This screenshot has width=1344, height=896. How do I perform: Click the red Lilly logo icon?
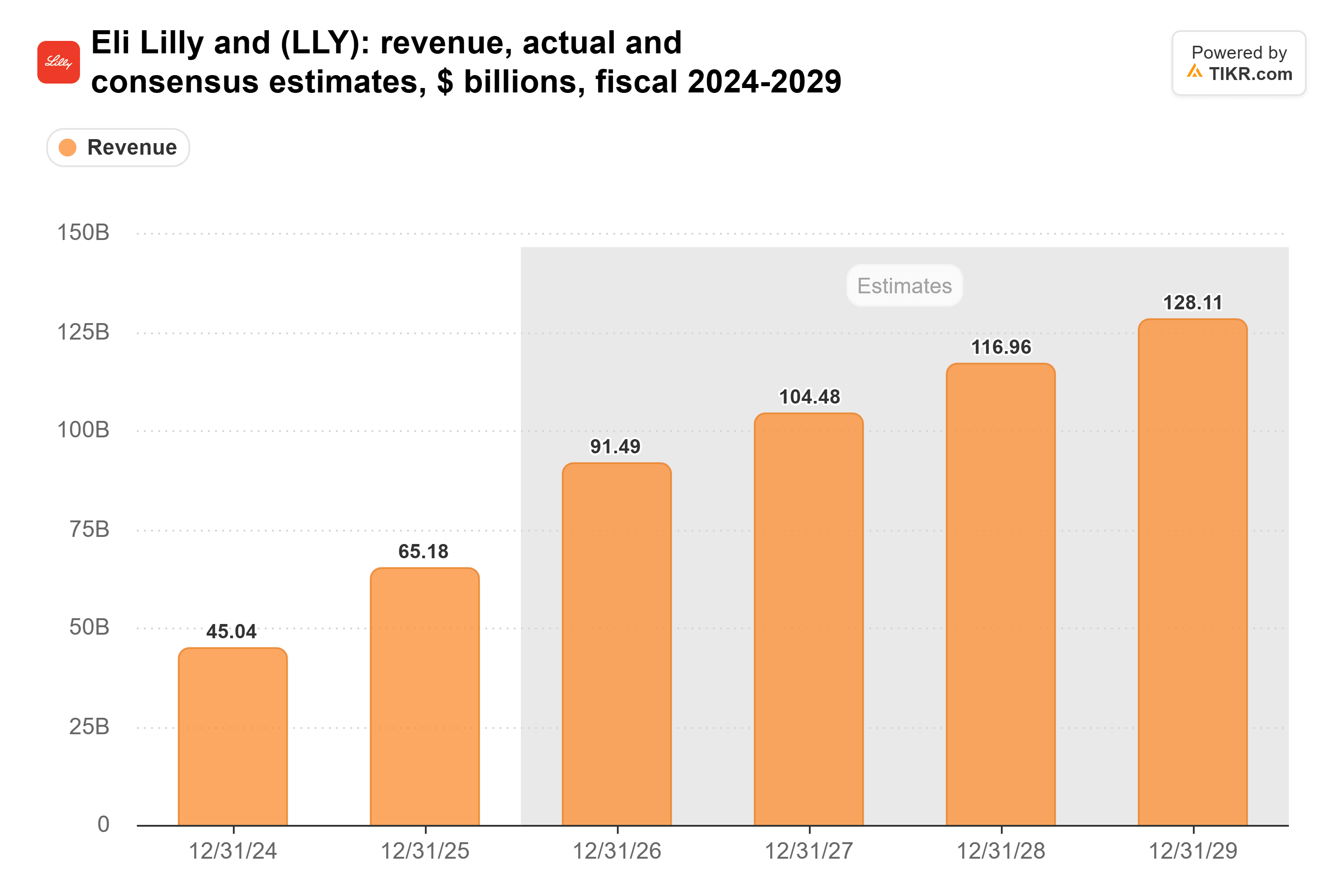[x=58, y=62]
